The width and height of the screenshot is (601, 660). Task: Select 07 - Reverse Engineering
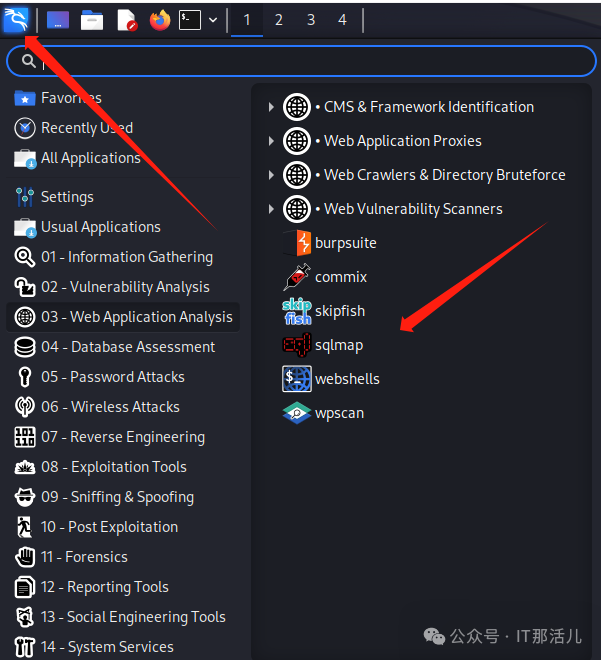tap(123, 437)
